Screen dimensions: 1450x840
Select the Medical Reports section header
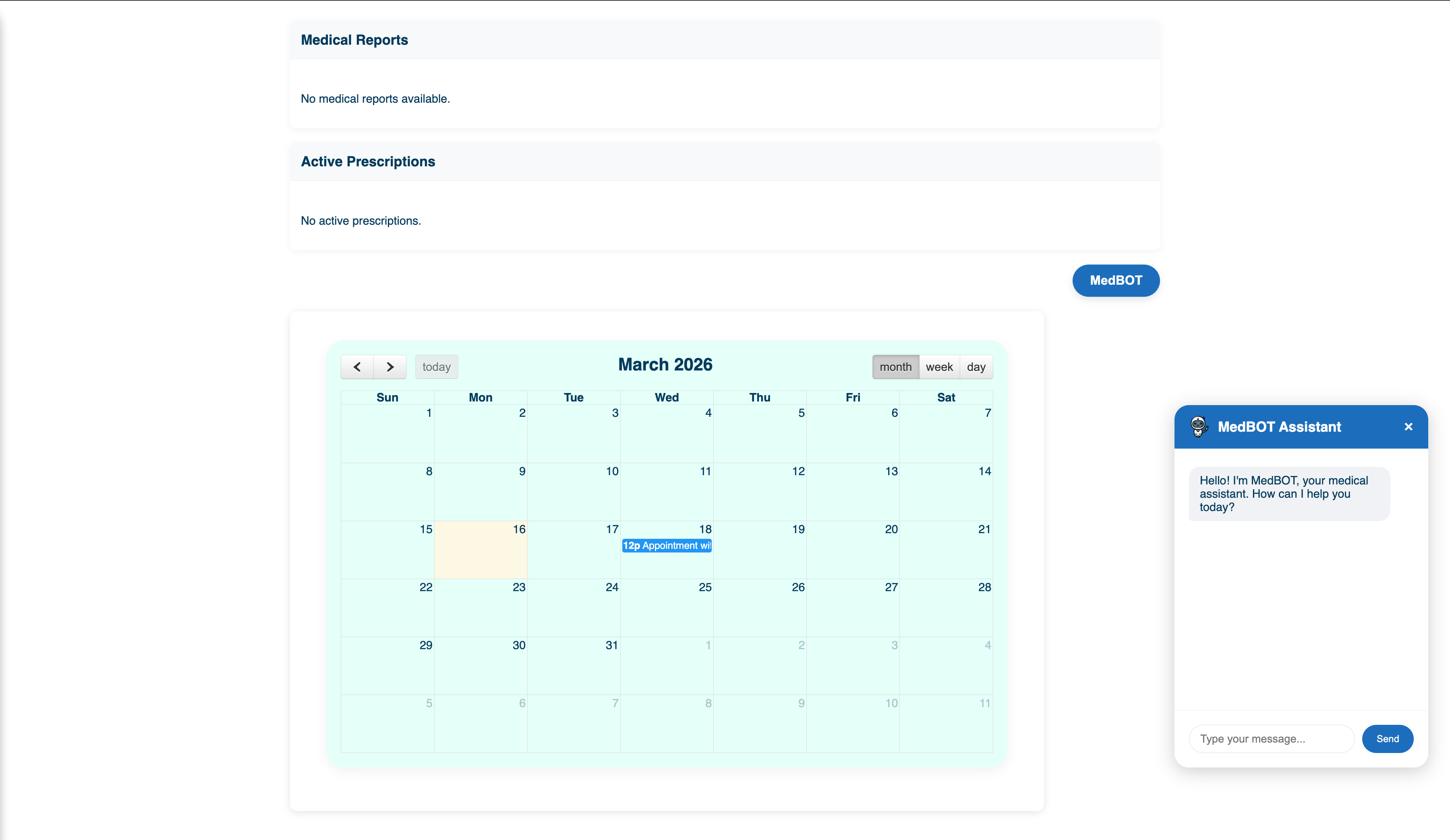click(354, 40)
